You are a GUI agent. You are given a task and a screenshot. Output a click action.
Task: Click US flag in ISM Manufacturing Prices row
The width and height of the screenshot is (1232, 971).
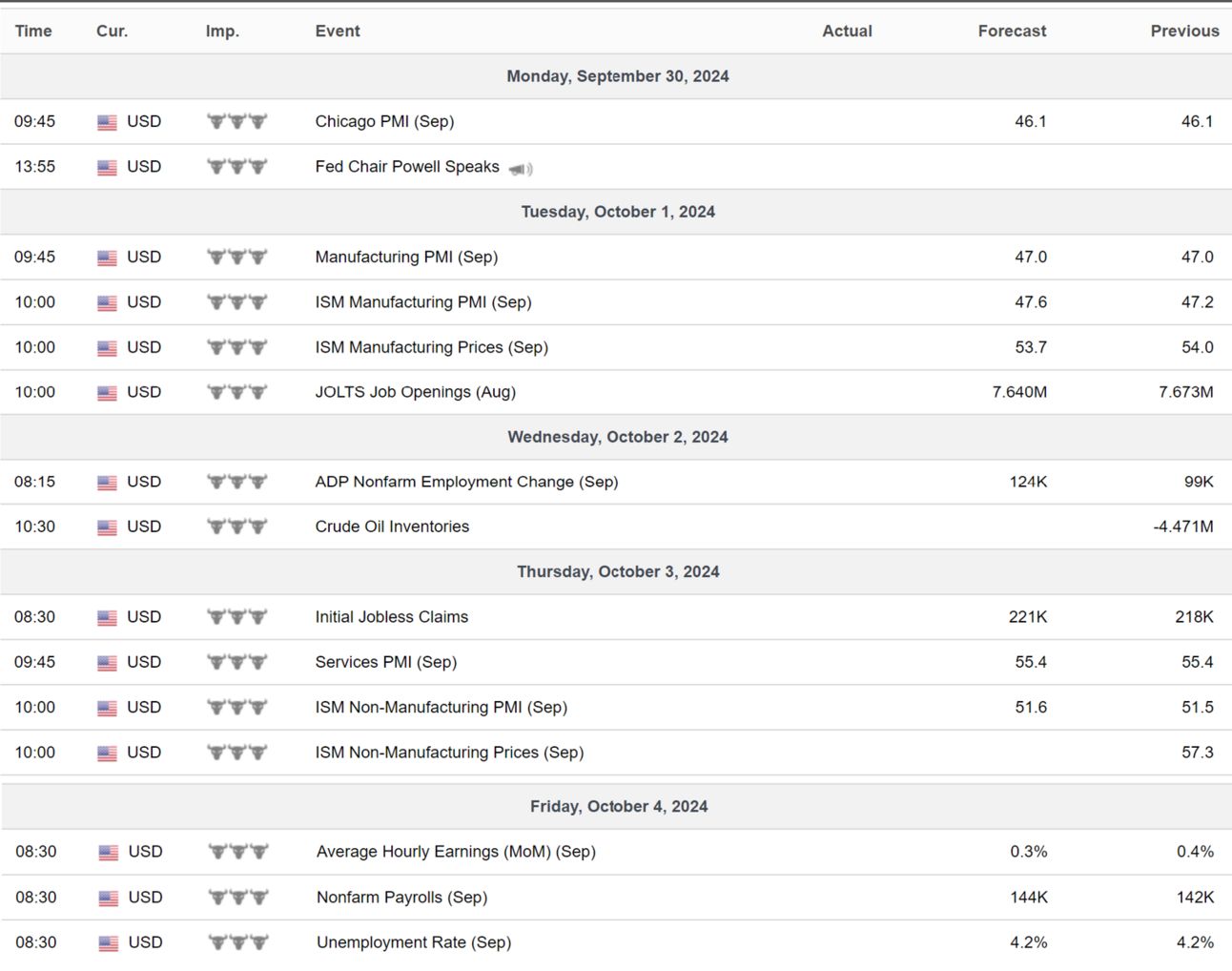(x=107, y=348)
